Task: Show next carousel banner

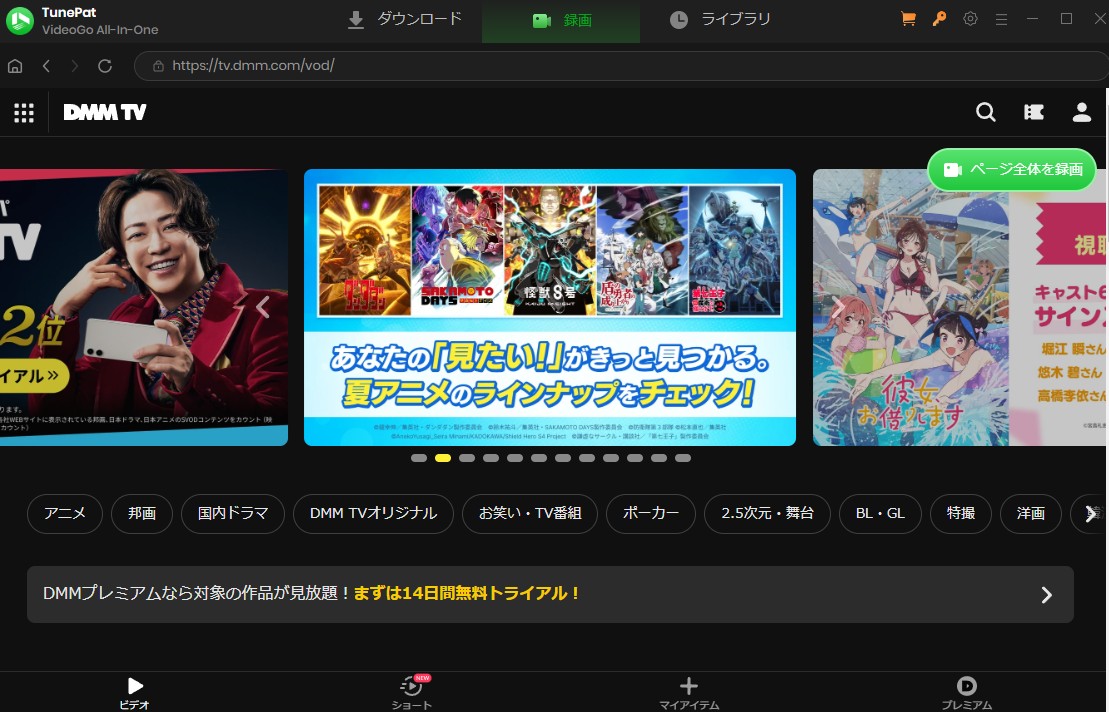Action: 839,308
